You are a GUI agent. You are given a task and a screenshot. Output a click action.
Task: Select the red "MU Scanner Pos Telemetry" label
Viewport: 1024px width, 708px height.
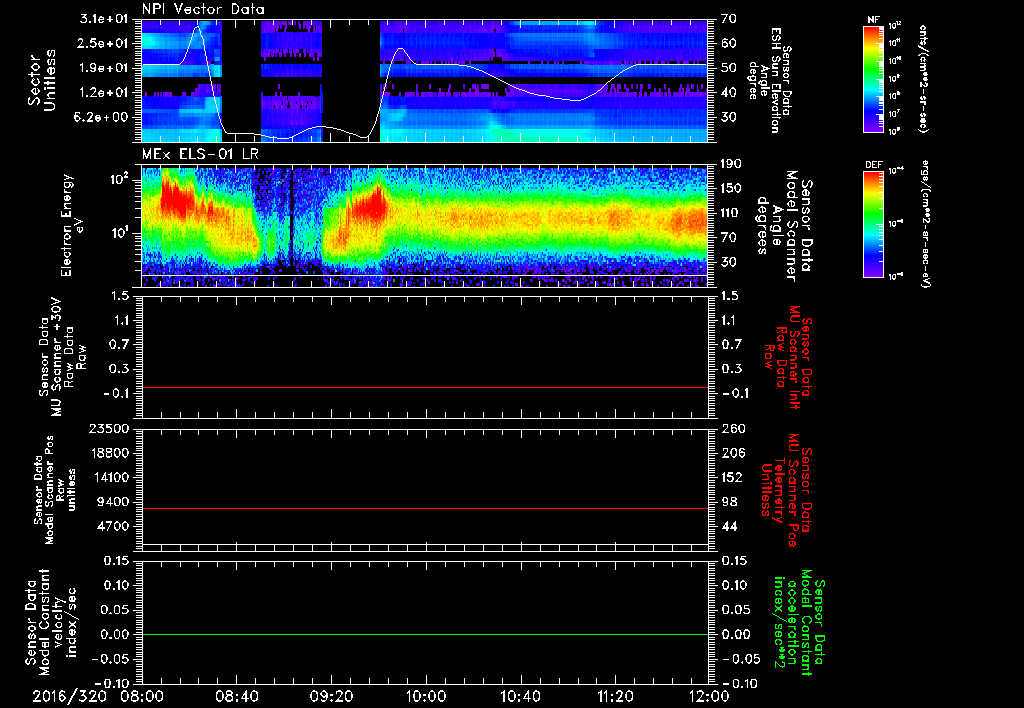tap(786, 490)
